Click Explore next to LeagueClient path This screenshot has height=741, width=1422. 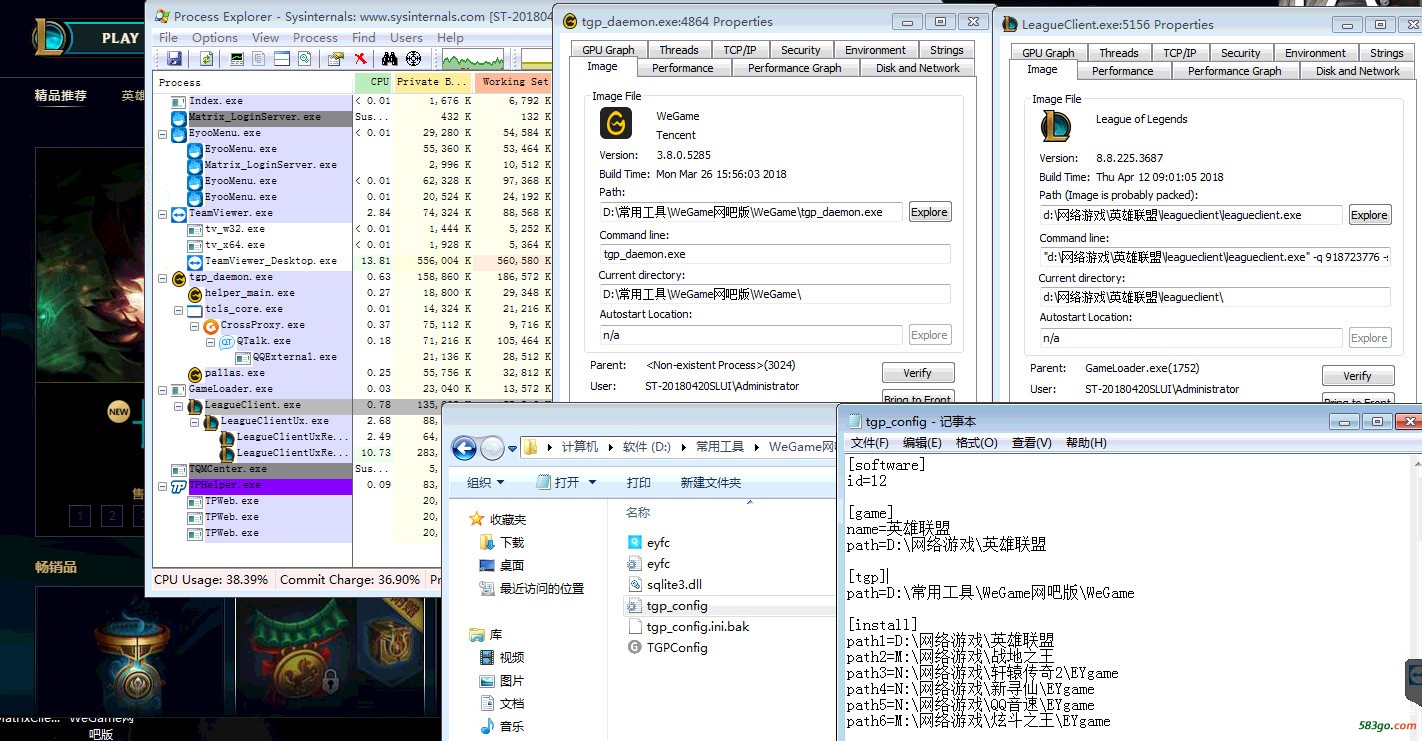[x=1369, y=215]
